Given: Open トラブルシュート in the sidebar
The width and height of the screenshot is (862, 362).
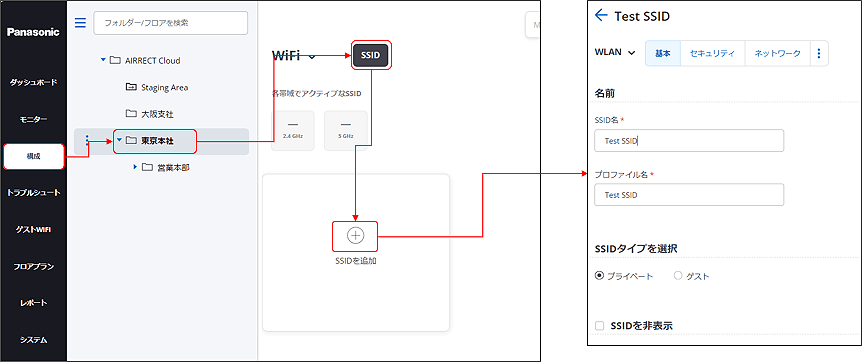Looking at the screenshot, I should pyautogui.click(x=33, y=193).
